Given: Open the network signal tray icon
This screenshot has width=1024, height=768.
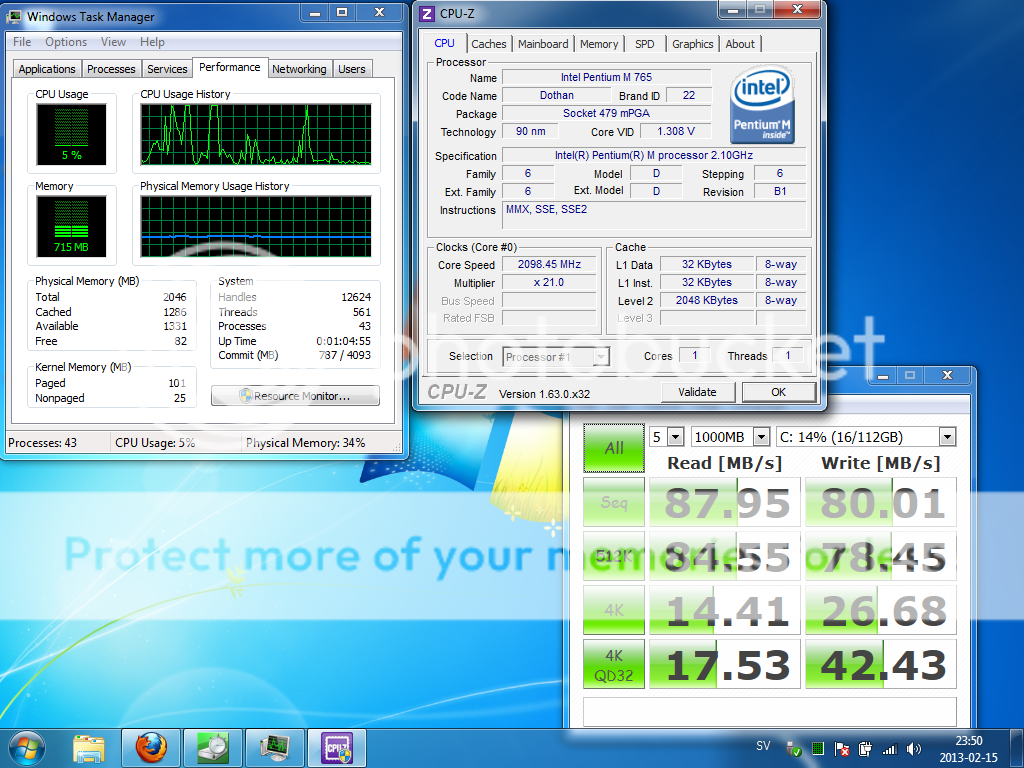Looking at the screenshot, I should click(x=888, y=748).
